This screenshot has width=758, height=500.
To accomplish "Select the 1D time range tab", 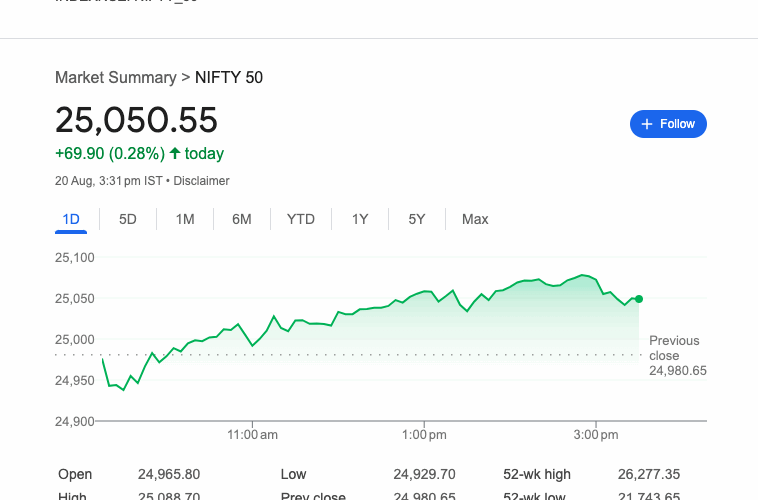I will (71, 219).
